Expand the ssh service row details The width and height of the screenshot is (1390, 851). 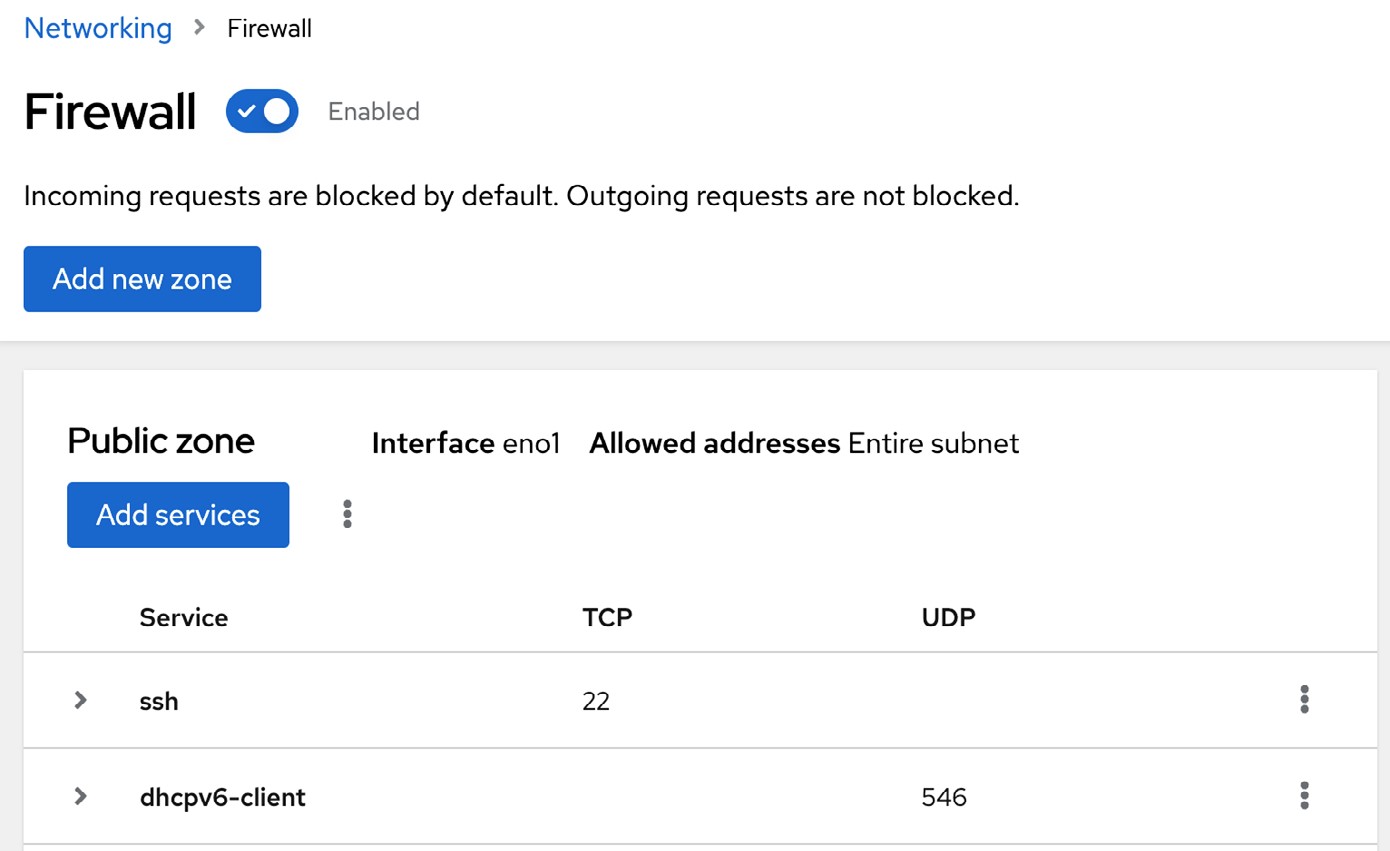(x=80, y=700)
